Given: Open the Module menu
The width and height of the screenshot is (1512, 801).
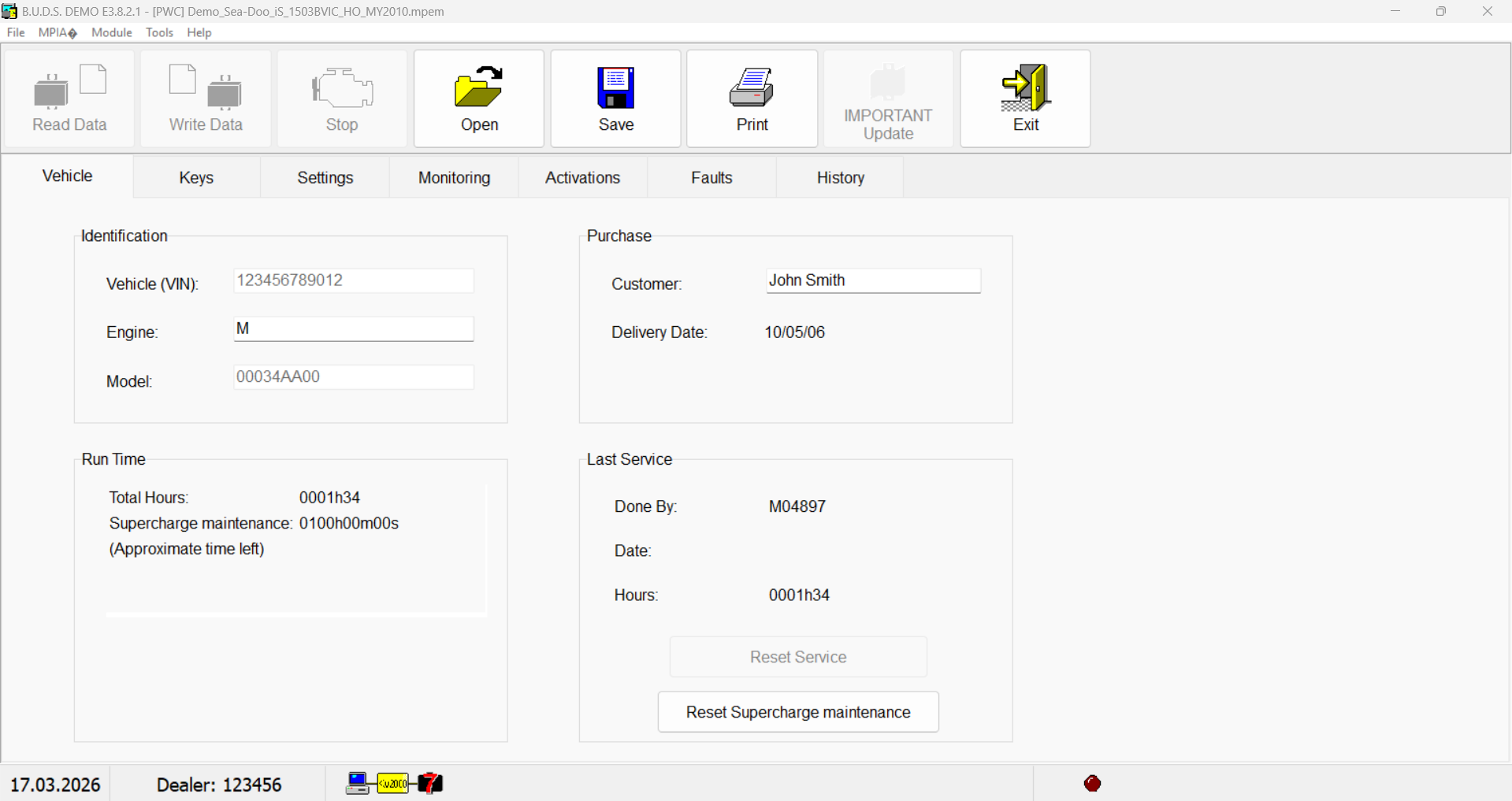Looking at the screenshot, I should (111, 32).
